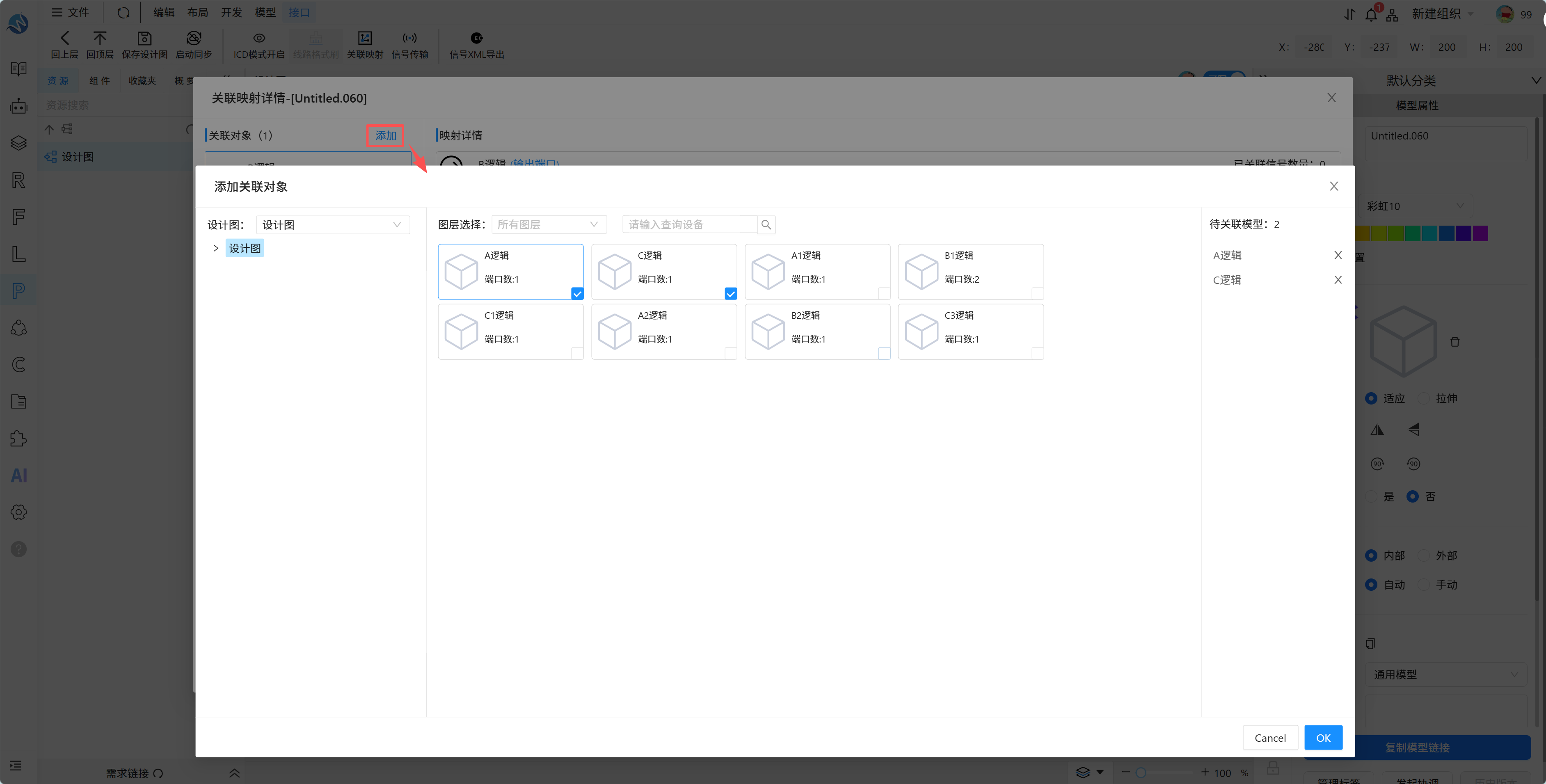Select the green color swatch
The width and height of the screenshot is (1546, 784).
[x=1413, y=233]
